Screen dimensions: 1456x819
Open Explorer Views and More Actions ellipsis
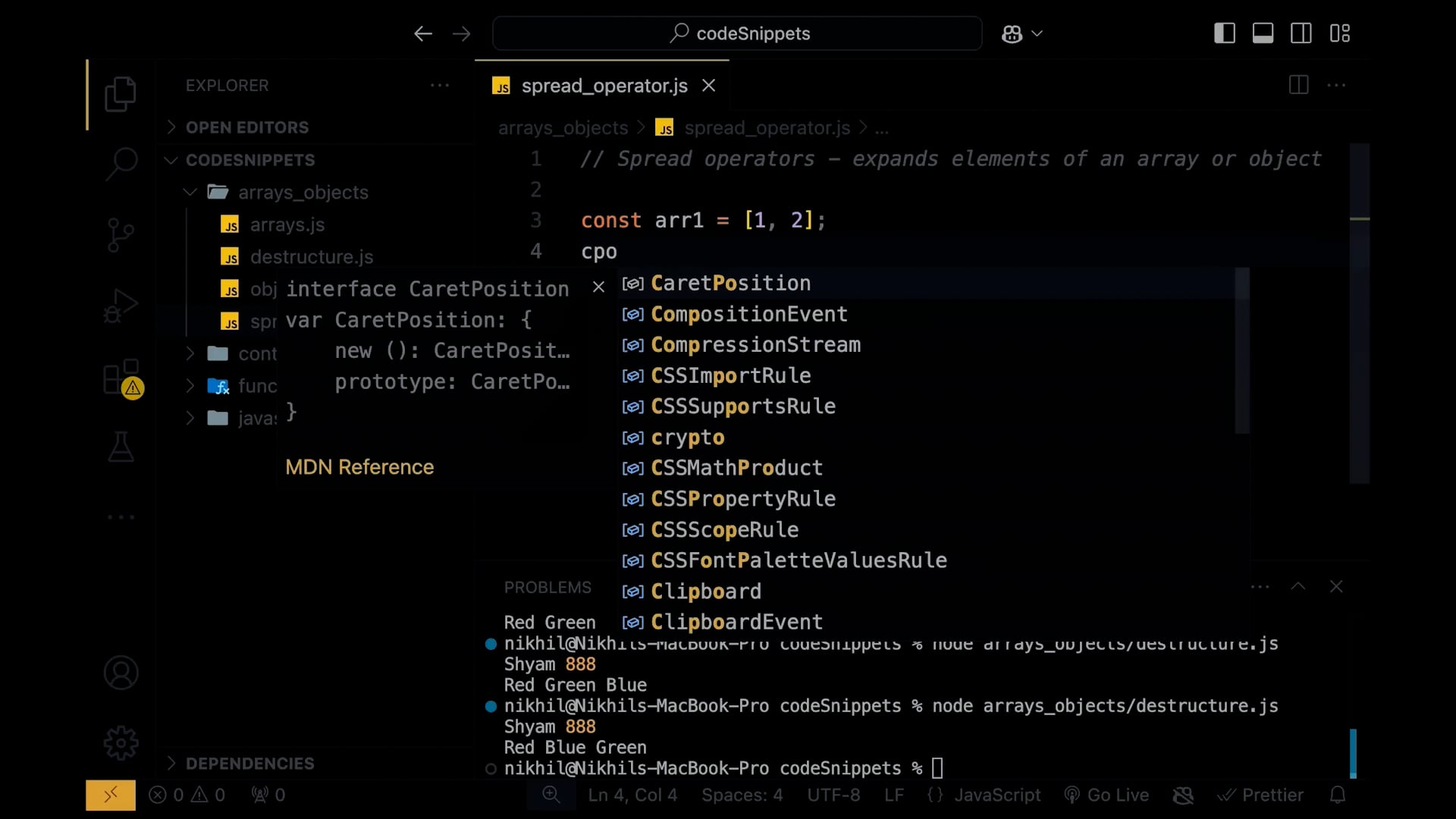coord(440,85)
